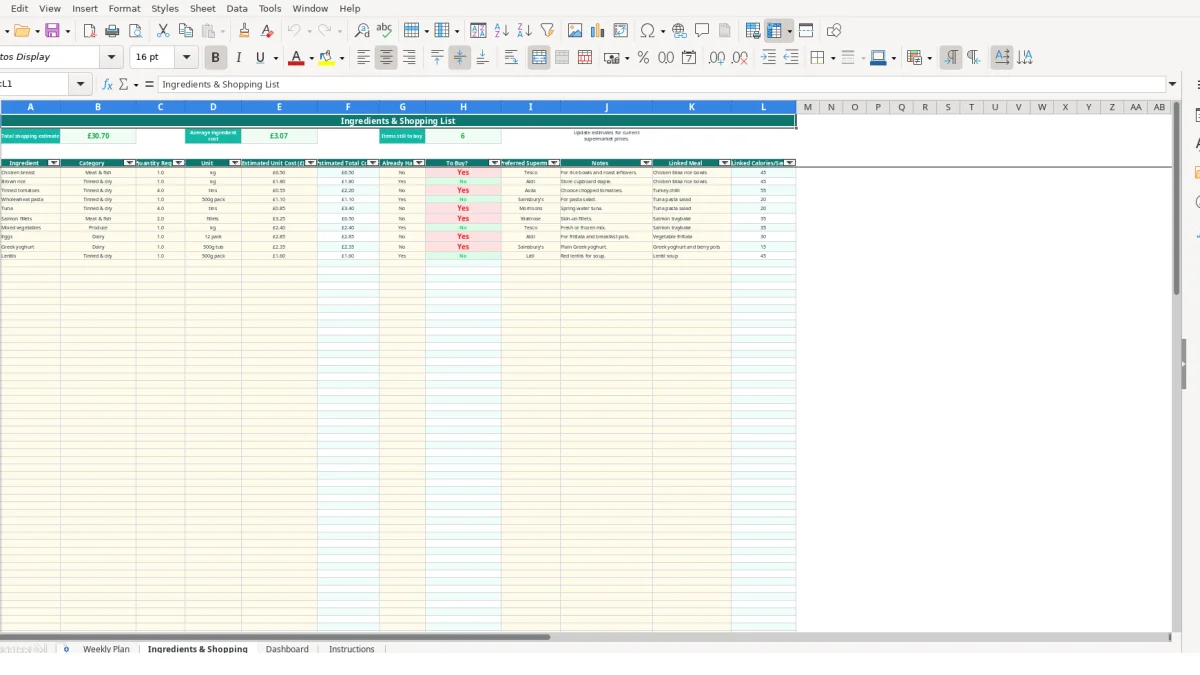Screen dimensions: 1200x675
Task: Increase indent
Action: pyautogui.click(x=768, y=58)
